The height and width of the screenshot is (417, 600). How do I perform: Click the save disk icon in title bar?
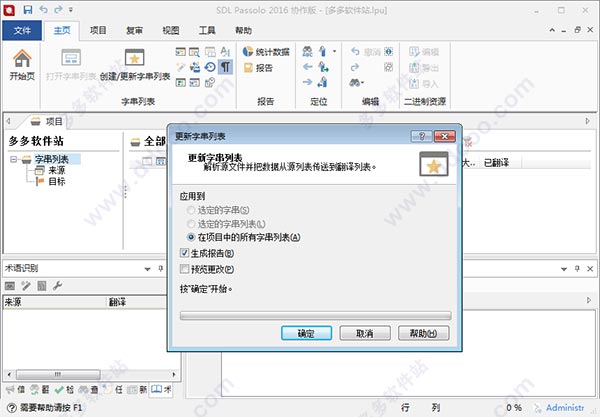point(28,10)
